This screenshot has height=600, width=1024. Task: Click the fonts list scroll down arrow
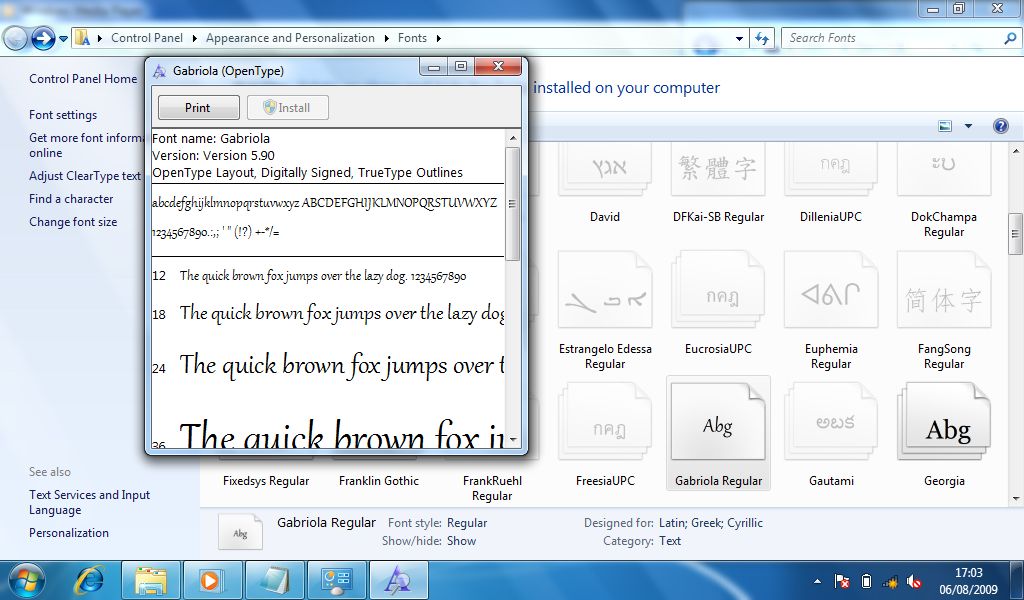1015,499
